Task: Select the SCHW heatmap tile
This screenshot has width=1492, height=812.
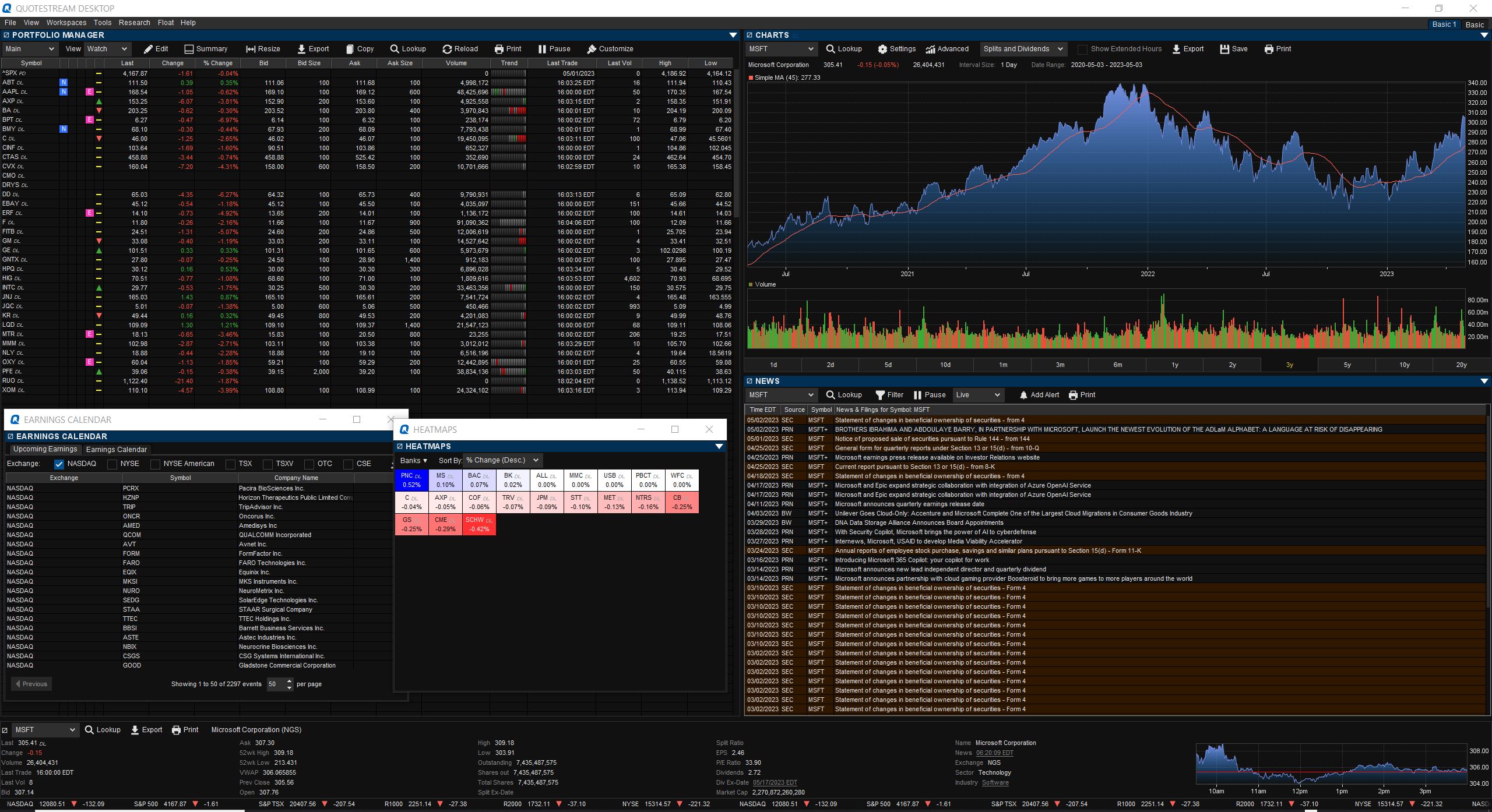Action: point(479,524)
